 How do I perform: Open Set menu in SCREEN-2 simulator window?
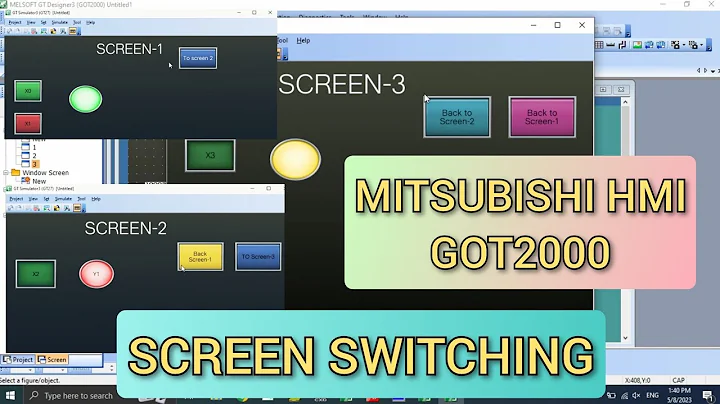point(46,199)
